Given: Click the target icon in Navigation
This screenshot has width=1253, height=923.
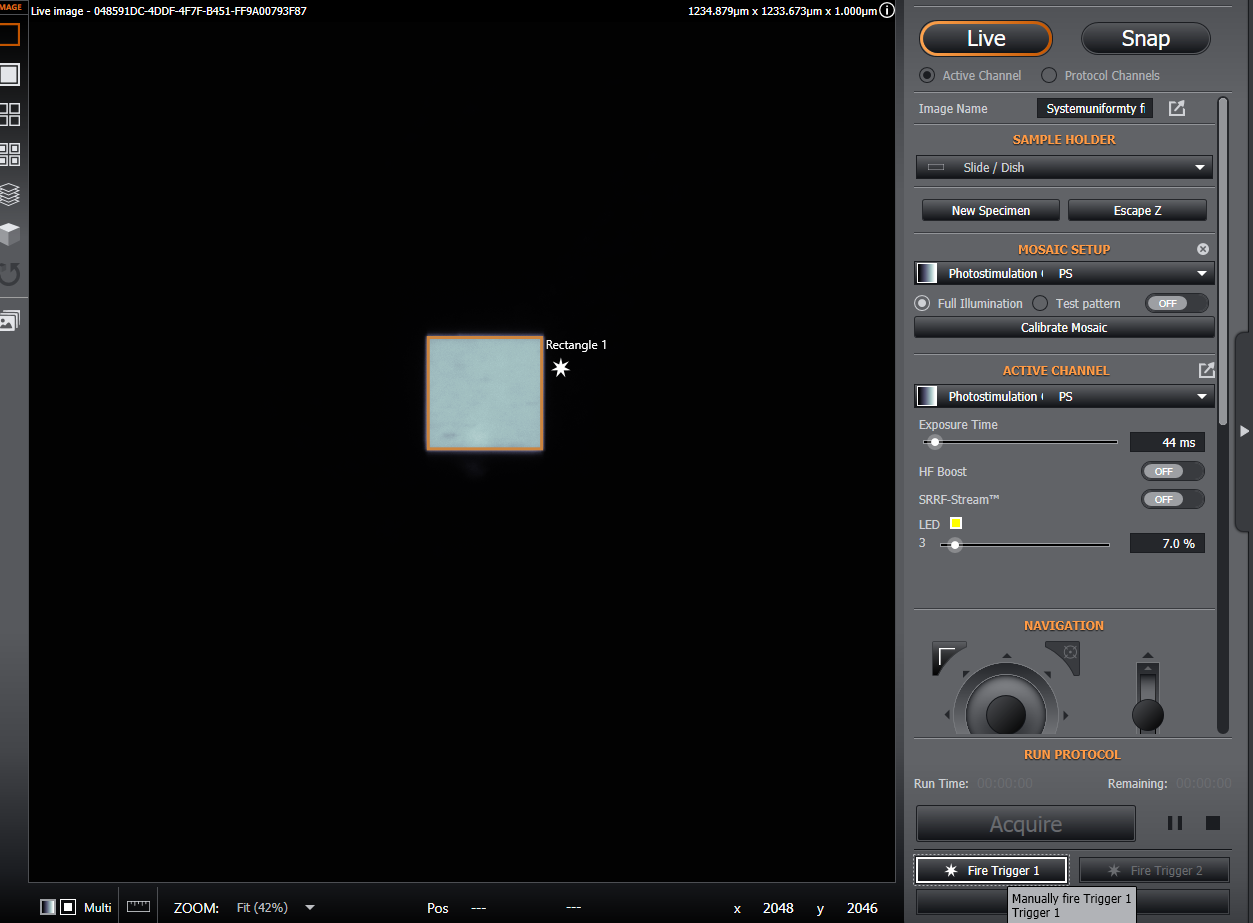Looking at the screenshot, I should pos(1069,653).
